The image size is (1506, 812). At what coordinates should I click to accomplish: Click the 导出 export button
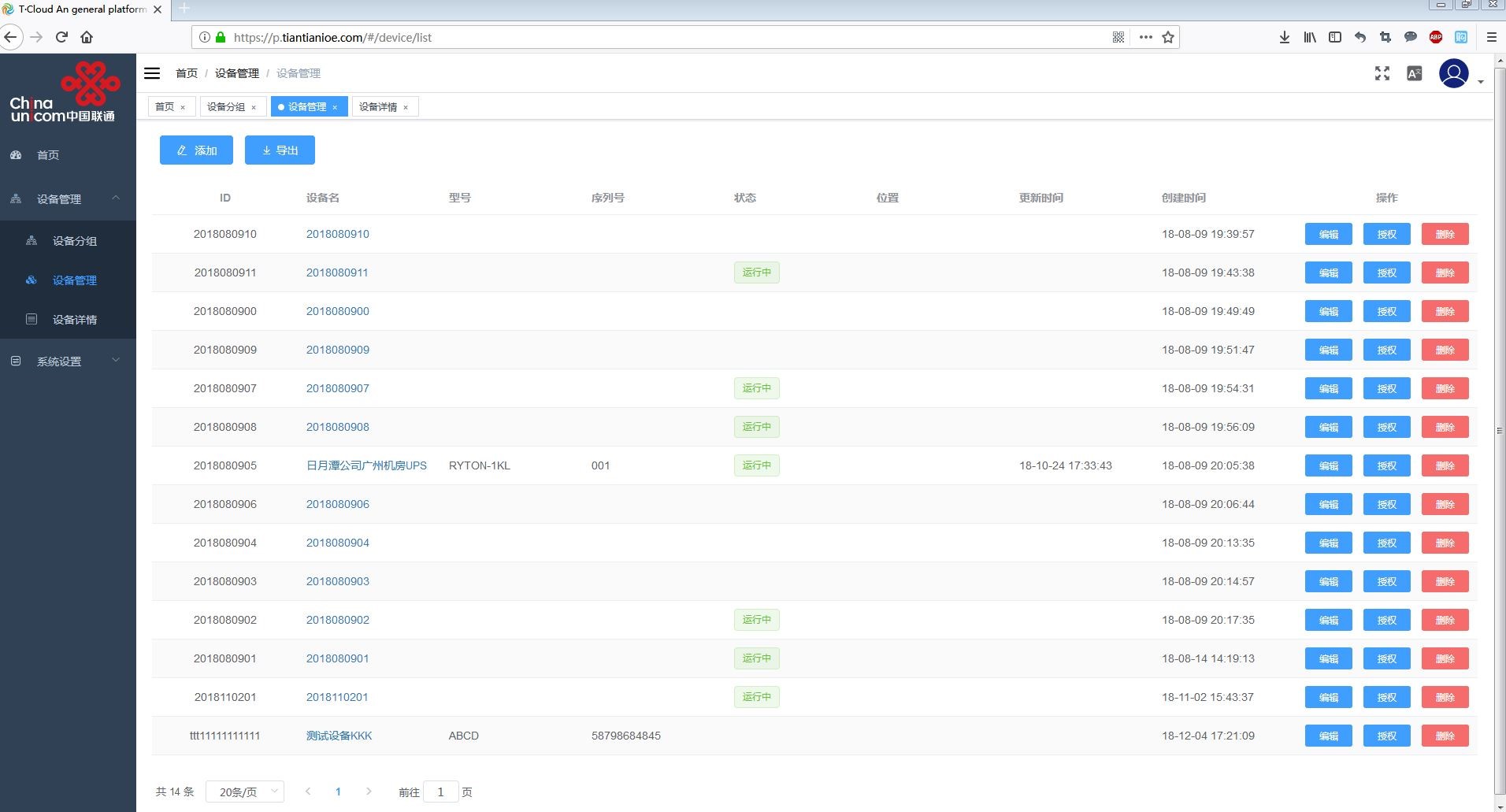coord(280,150)
